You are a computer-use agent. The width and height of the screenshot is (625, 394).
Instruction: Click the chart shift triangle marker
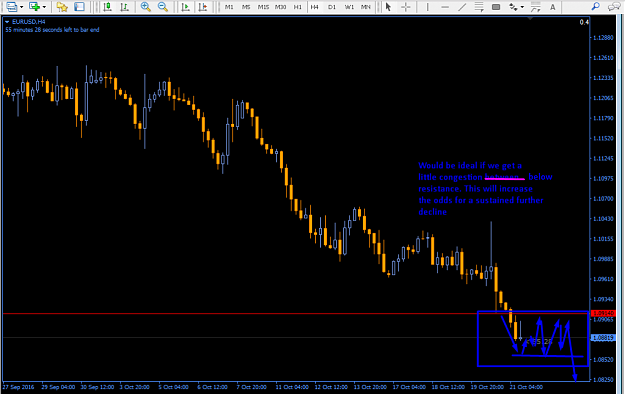(x=530, y=18)
